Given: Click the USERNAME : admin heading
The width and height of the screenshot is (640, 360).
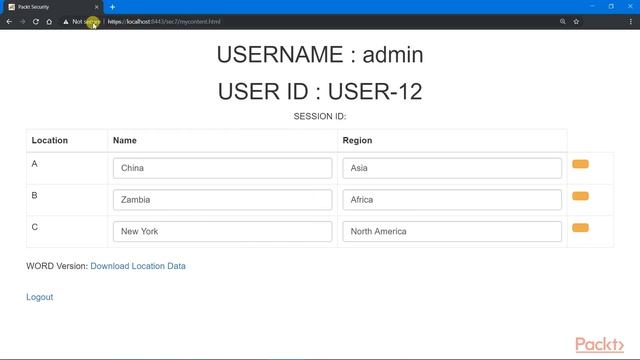Looking at the screenshot, I should [x=320, y=55].
